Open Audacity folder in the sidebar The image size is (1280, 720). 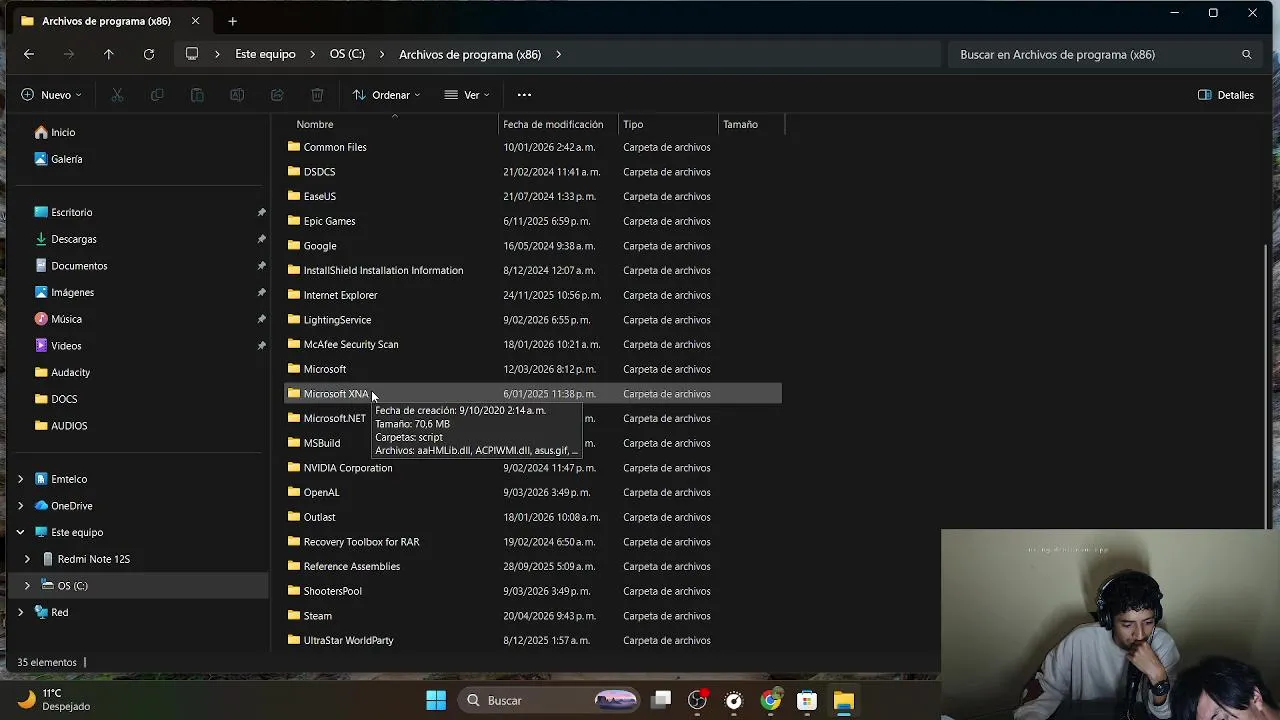pyautogui.click(x=70, y=372)
